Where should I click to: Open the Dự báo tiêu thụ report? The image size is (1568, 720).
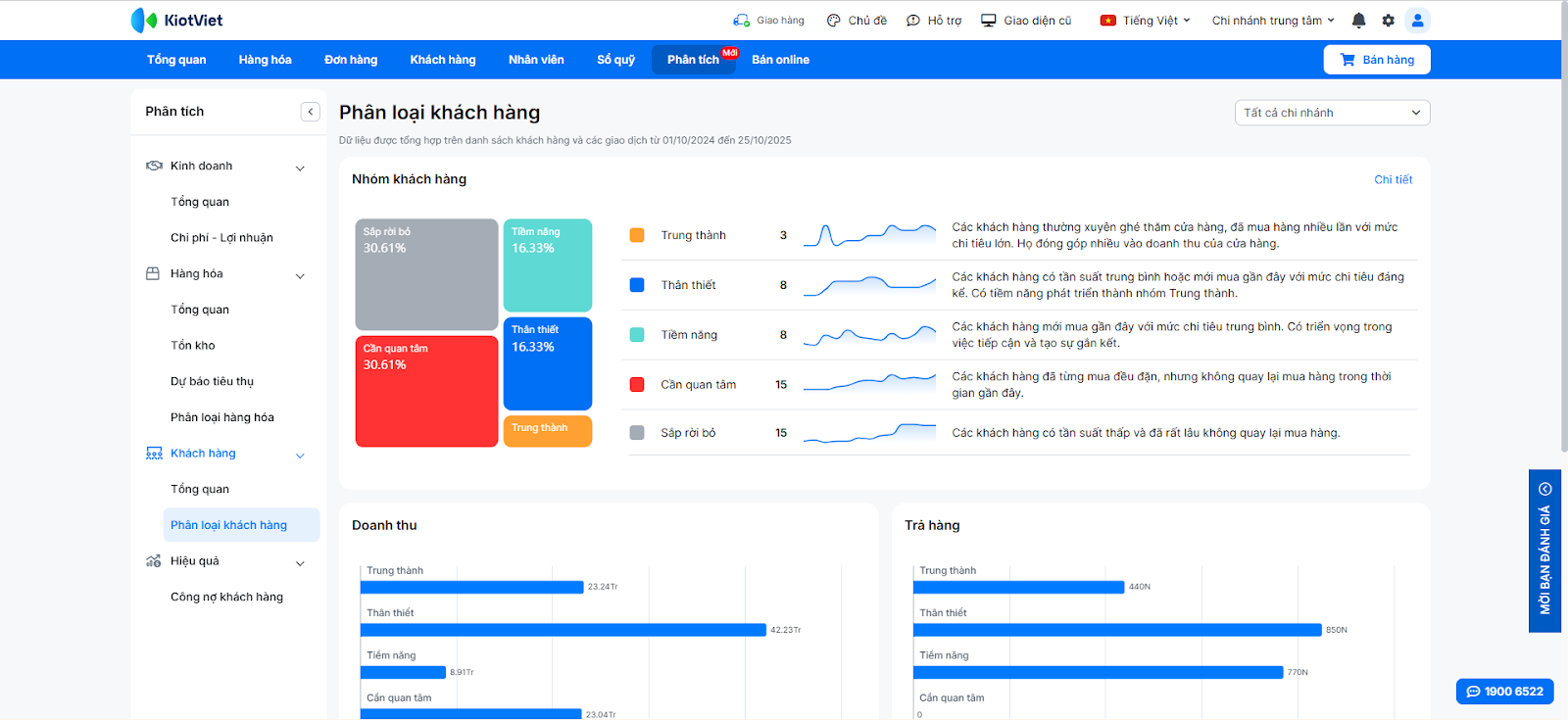(212, 382)
